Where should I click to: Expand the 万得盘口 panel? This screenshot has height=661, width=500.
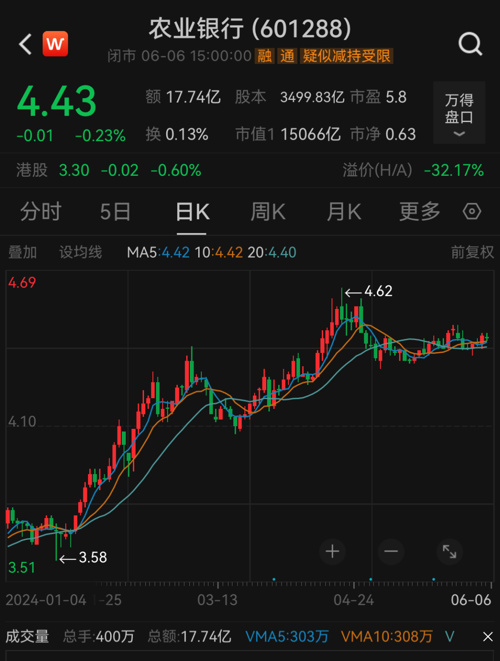pos(459,113)
